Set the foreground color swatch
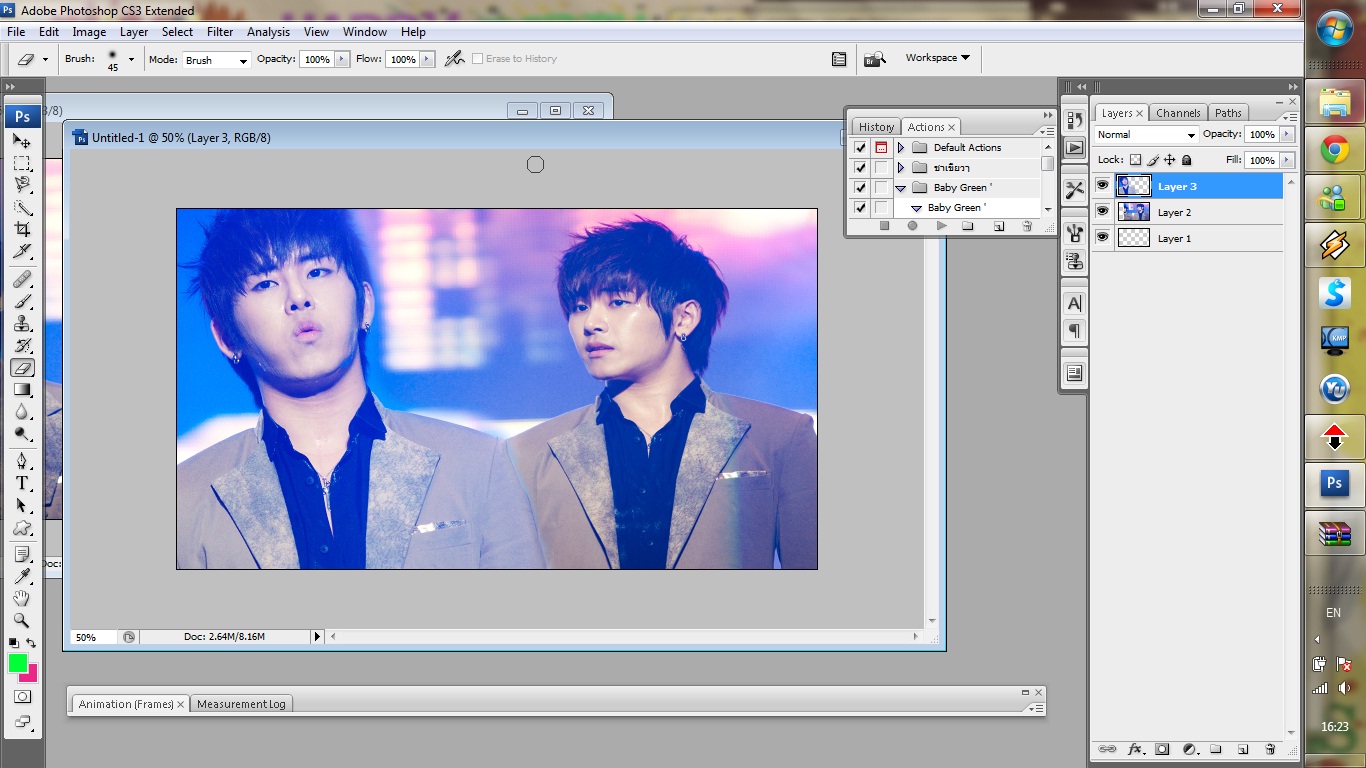This screenshot has width=1366, height=768. pos(18,662)
